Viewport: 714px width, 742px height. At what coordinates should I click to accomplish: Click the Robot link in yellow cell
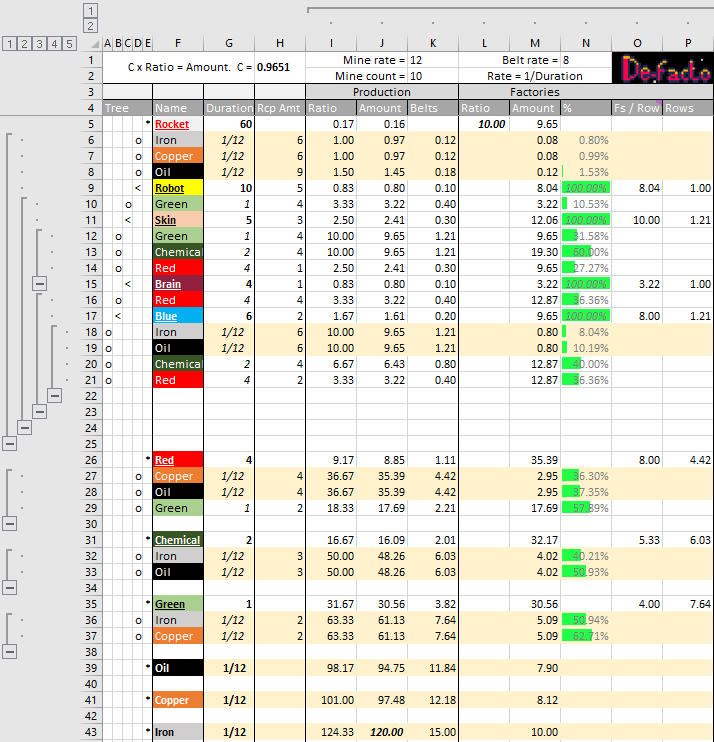170,188
